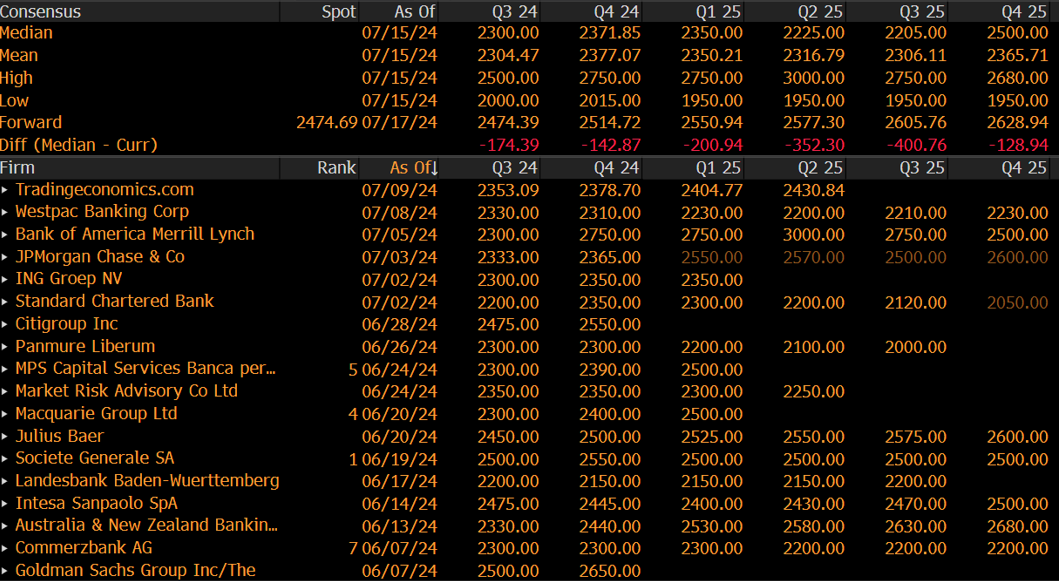Click the Firm table Q2 25 header

point(821,168)
